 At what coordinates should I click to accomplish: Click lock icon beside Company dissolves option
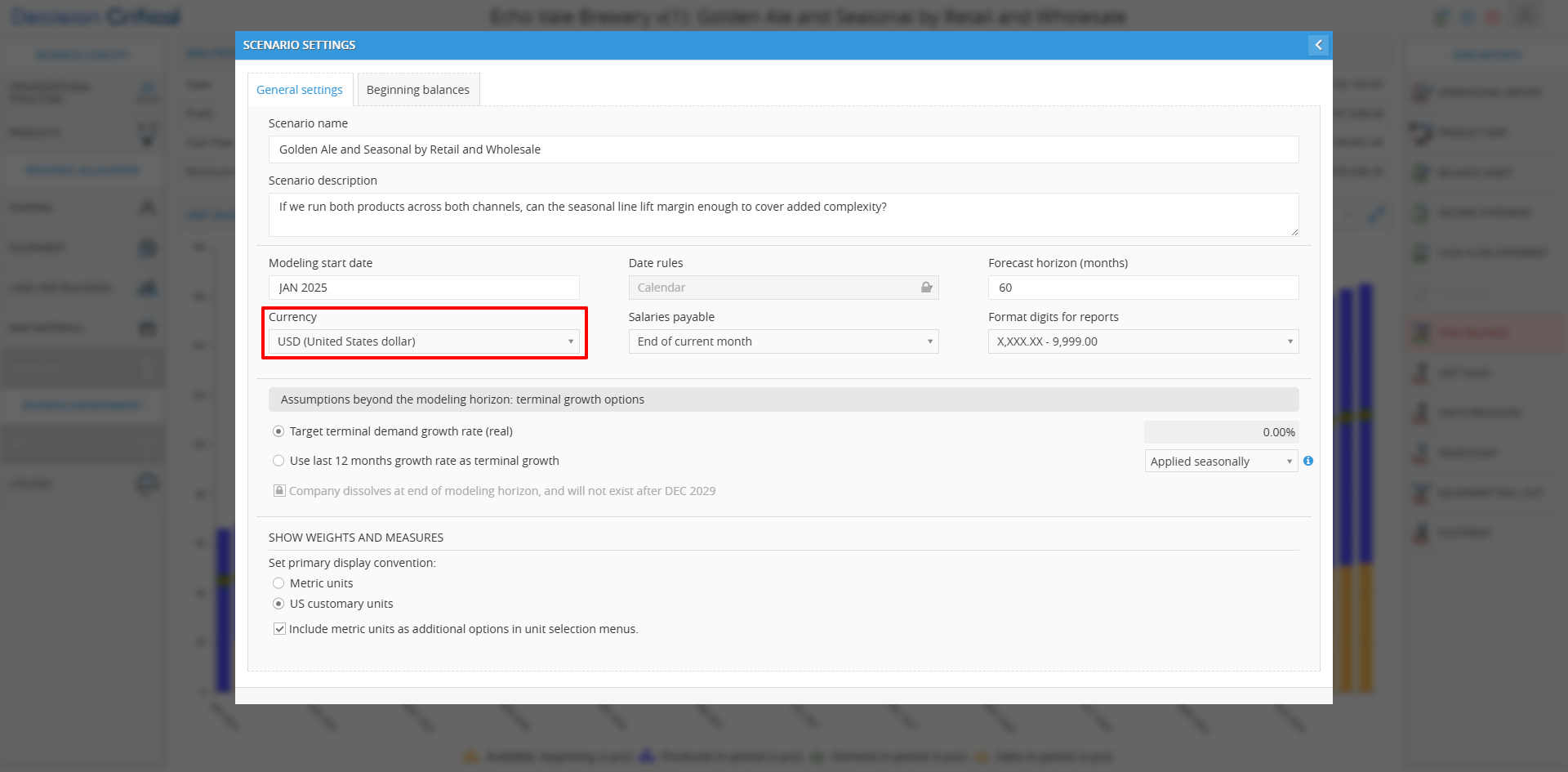coord(279,491)
